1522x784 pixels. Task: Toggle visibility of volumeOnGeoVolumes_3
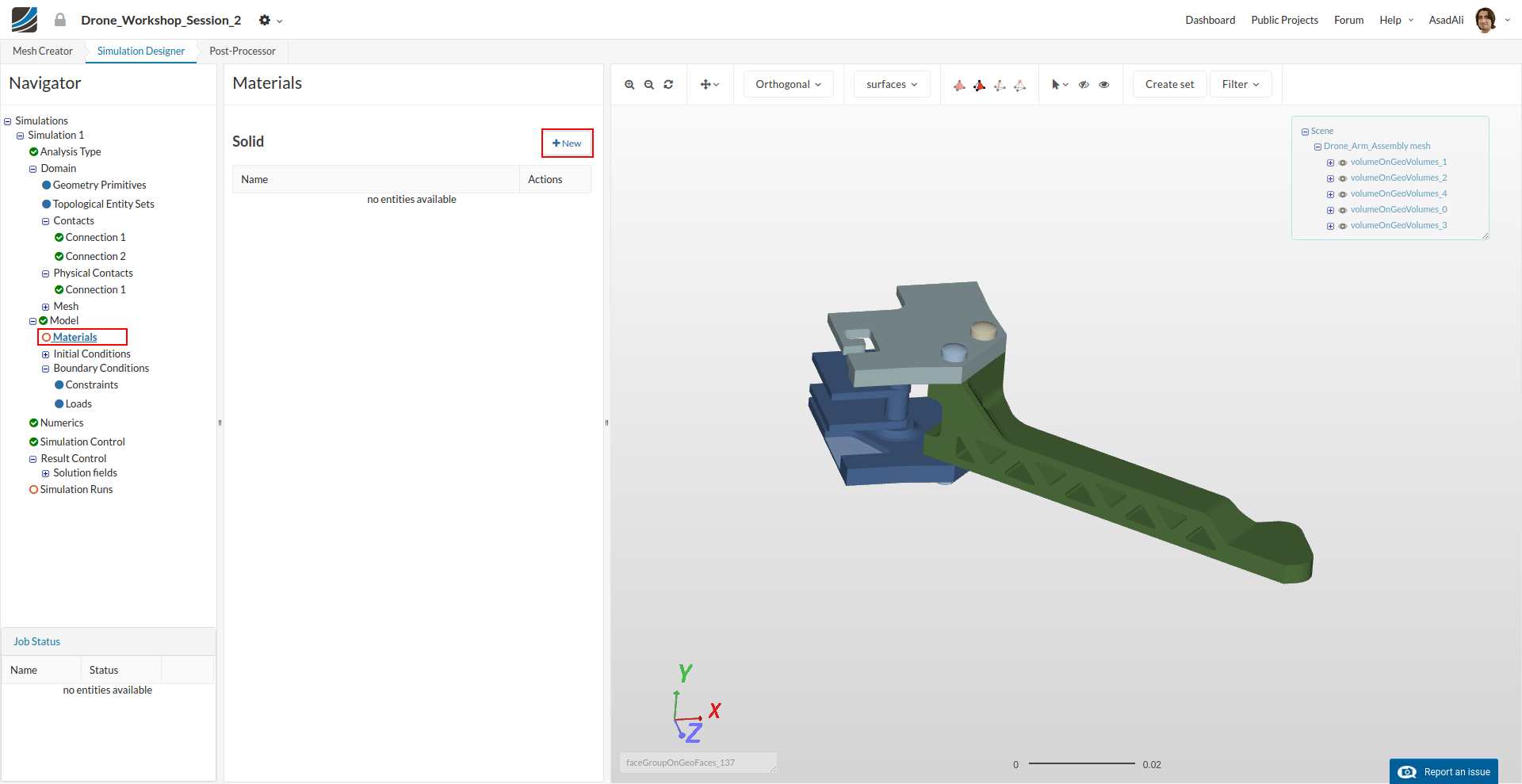1343,226
